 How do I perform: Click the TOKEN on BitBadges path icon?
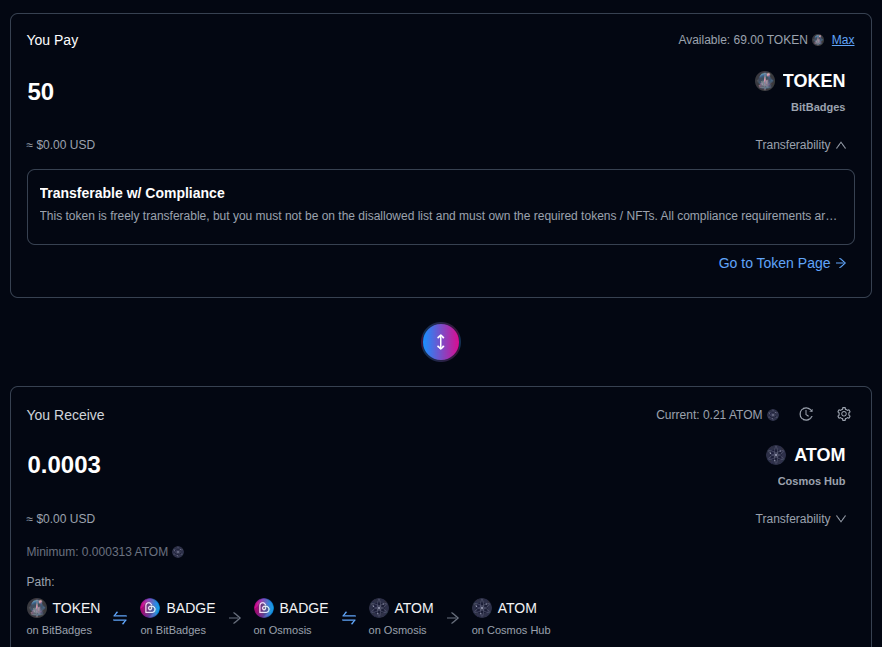pos(37,608)
